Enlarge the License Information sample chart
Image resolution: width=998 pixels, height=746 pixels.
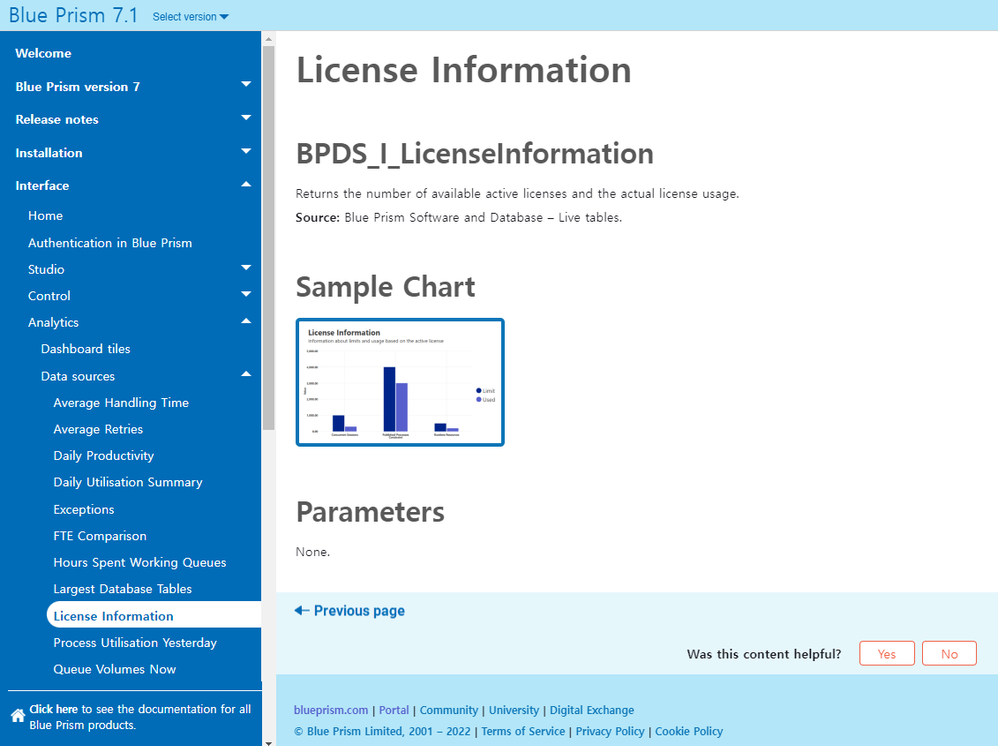pos(400,382)
